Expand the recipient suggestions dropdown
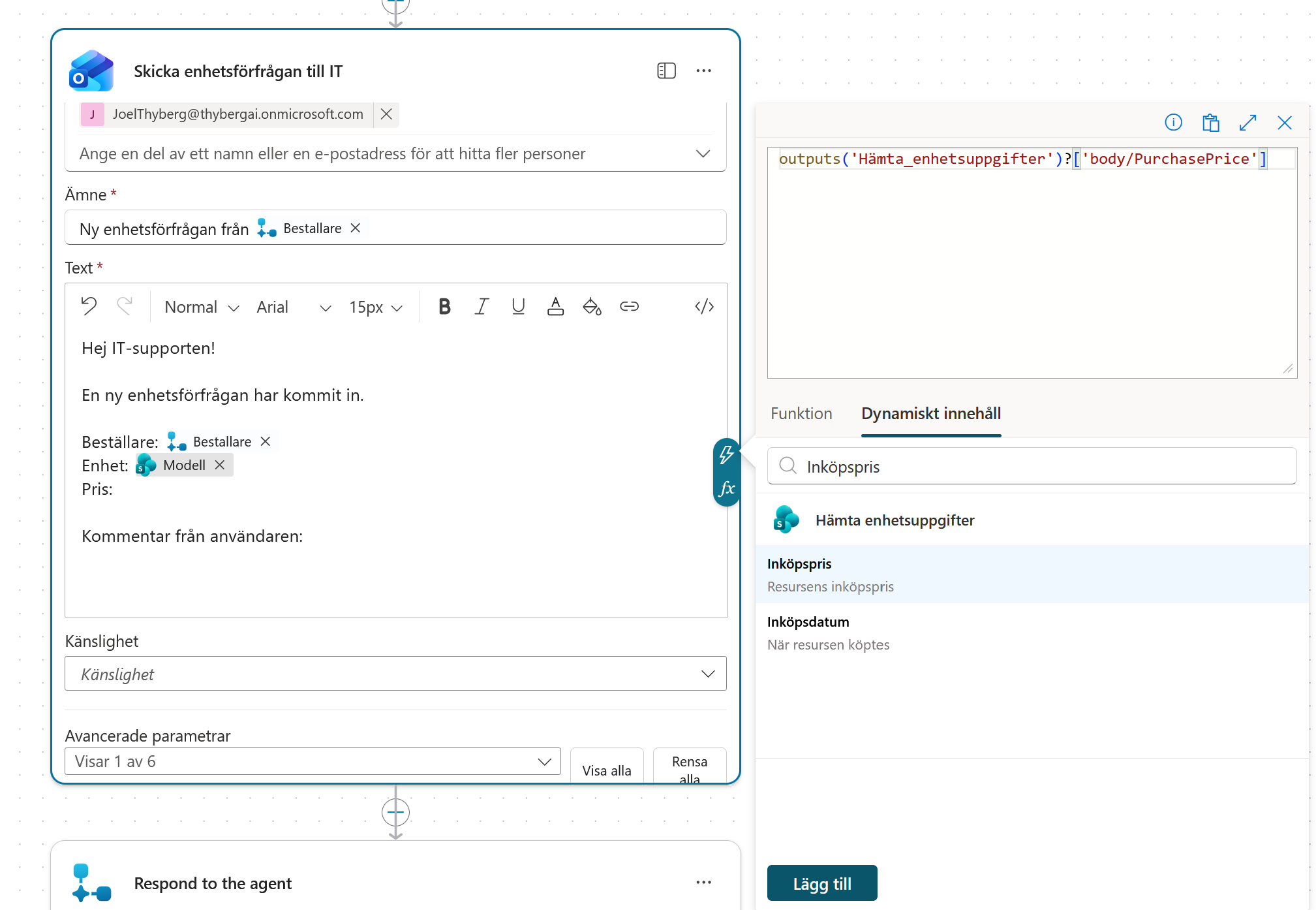The width and height of the screenshot is (1316, 910). click(703, 153)
